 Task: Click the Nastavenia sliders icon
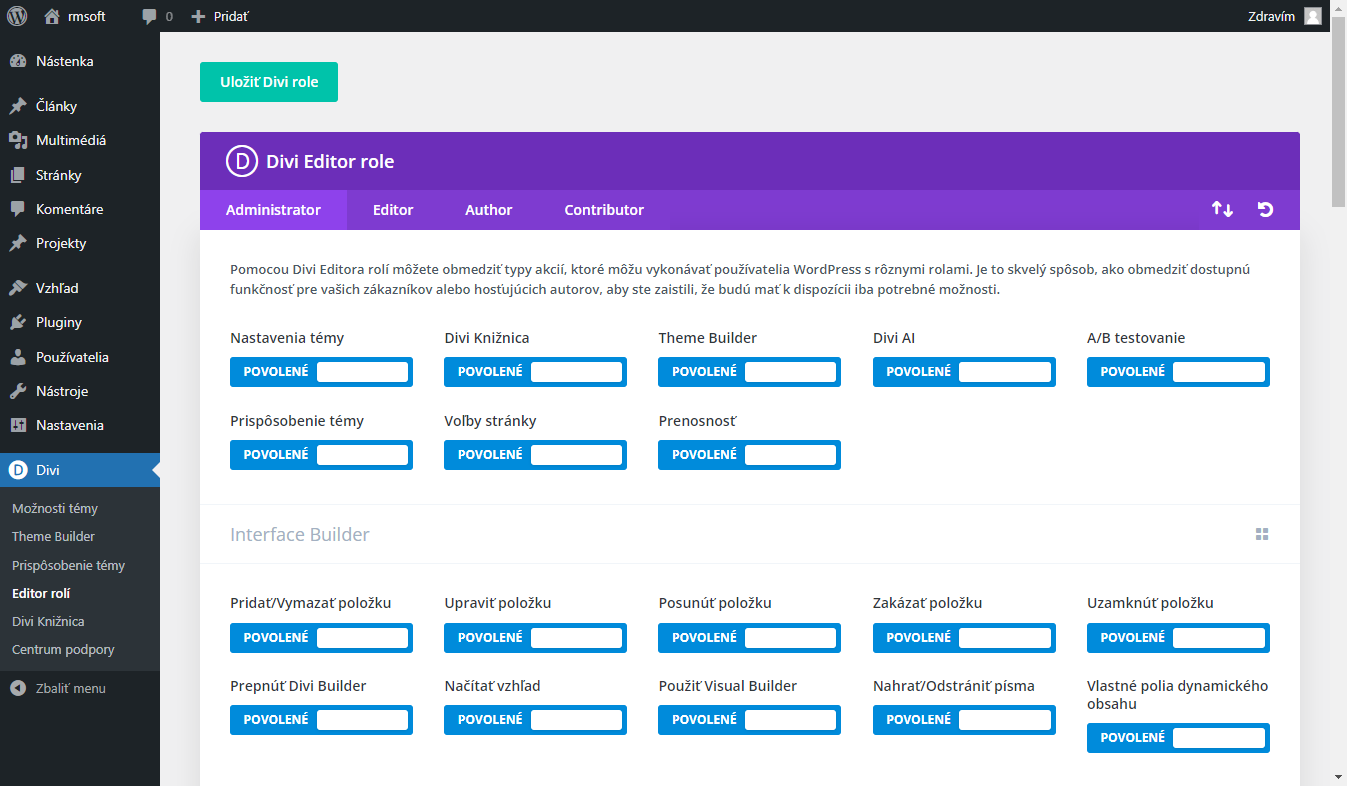point(18,425)
